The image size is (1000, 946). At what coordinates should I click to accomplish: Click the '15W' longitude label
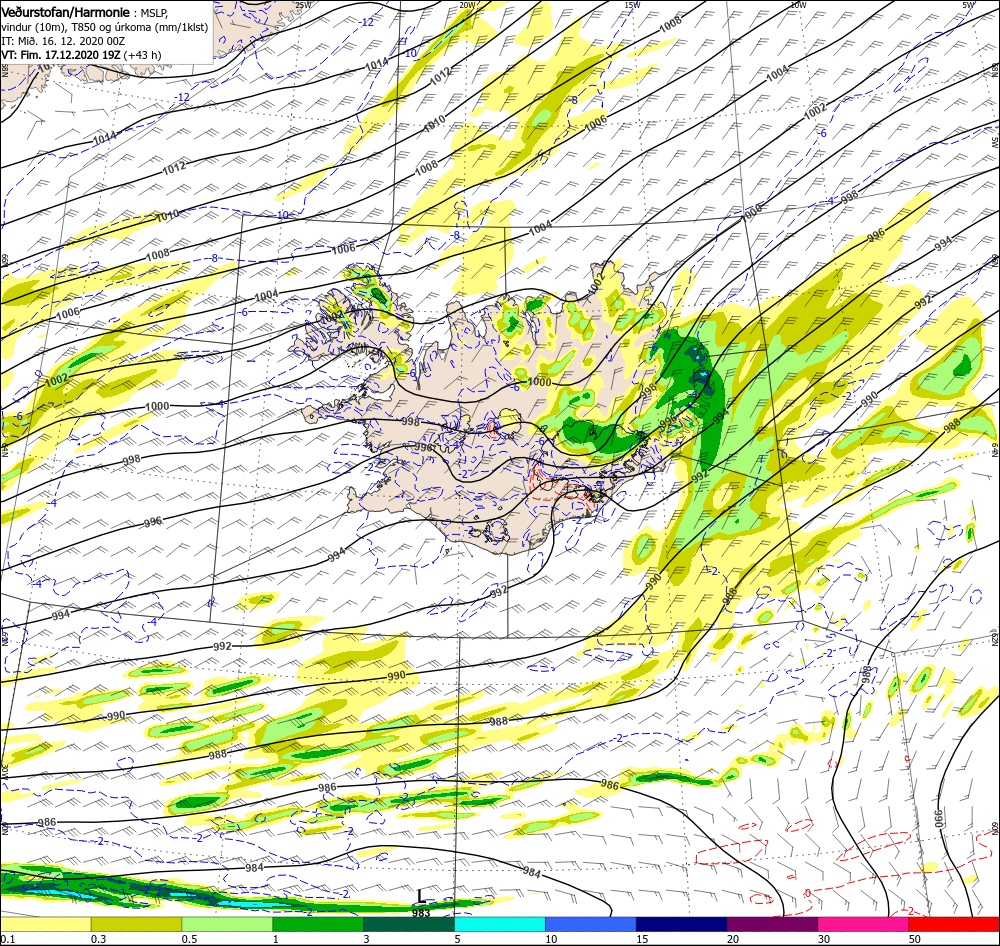pos(632,5)
